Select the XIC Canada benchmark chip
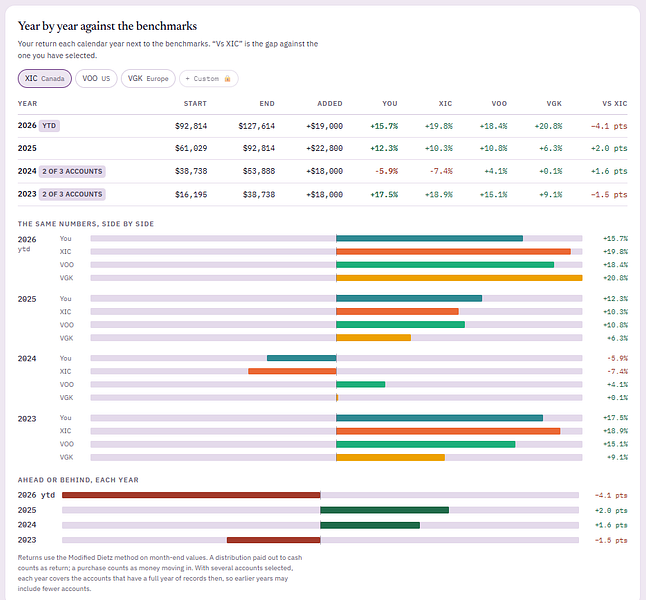This screenshot has width=646, height=600. (44, 78)
